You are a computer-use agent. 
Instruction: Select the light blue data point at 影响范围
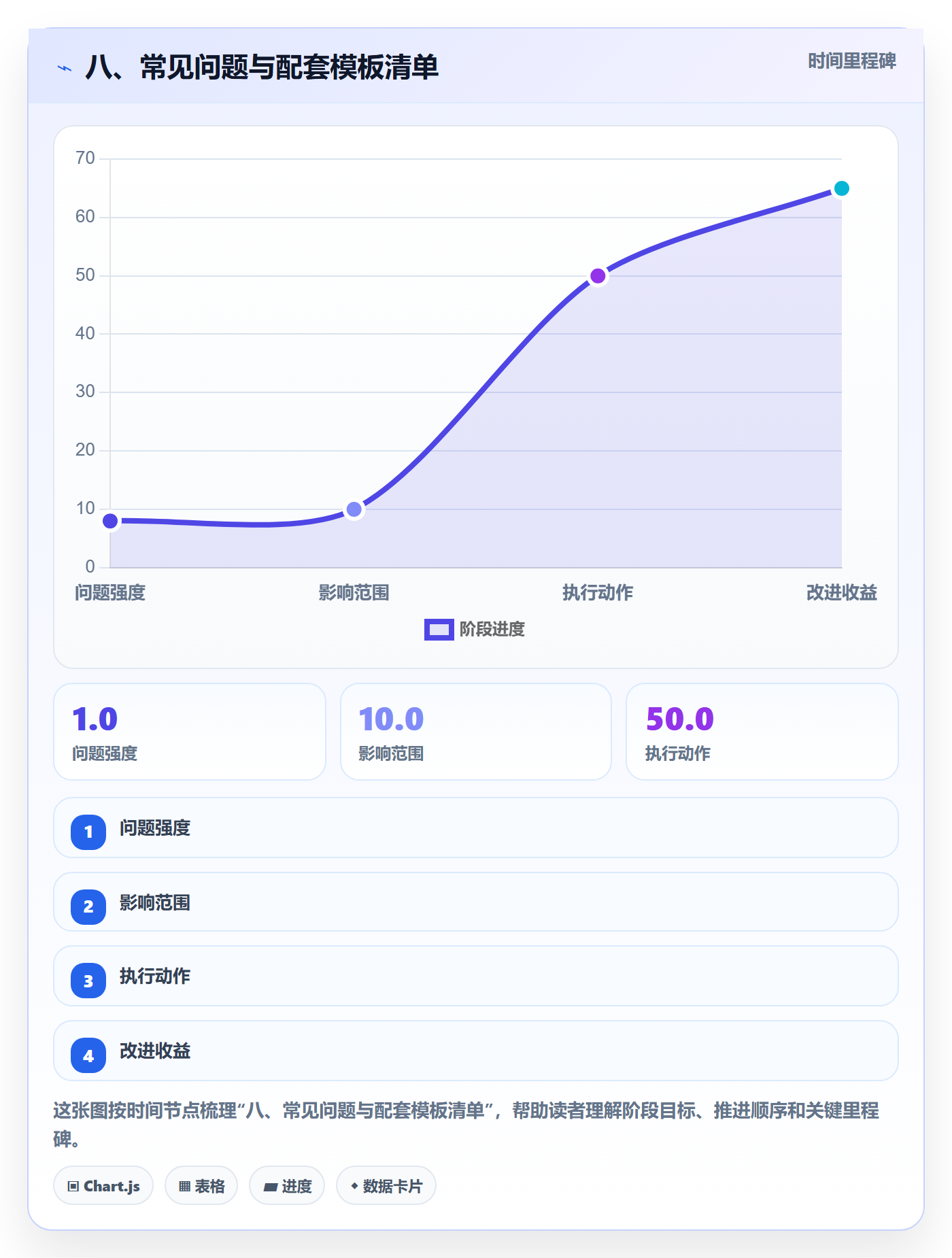(x=354, y=509)
